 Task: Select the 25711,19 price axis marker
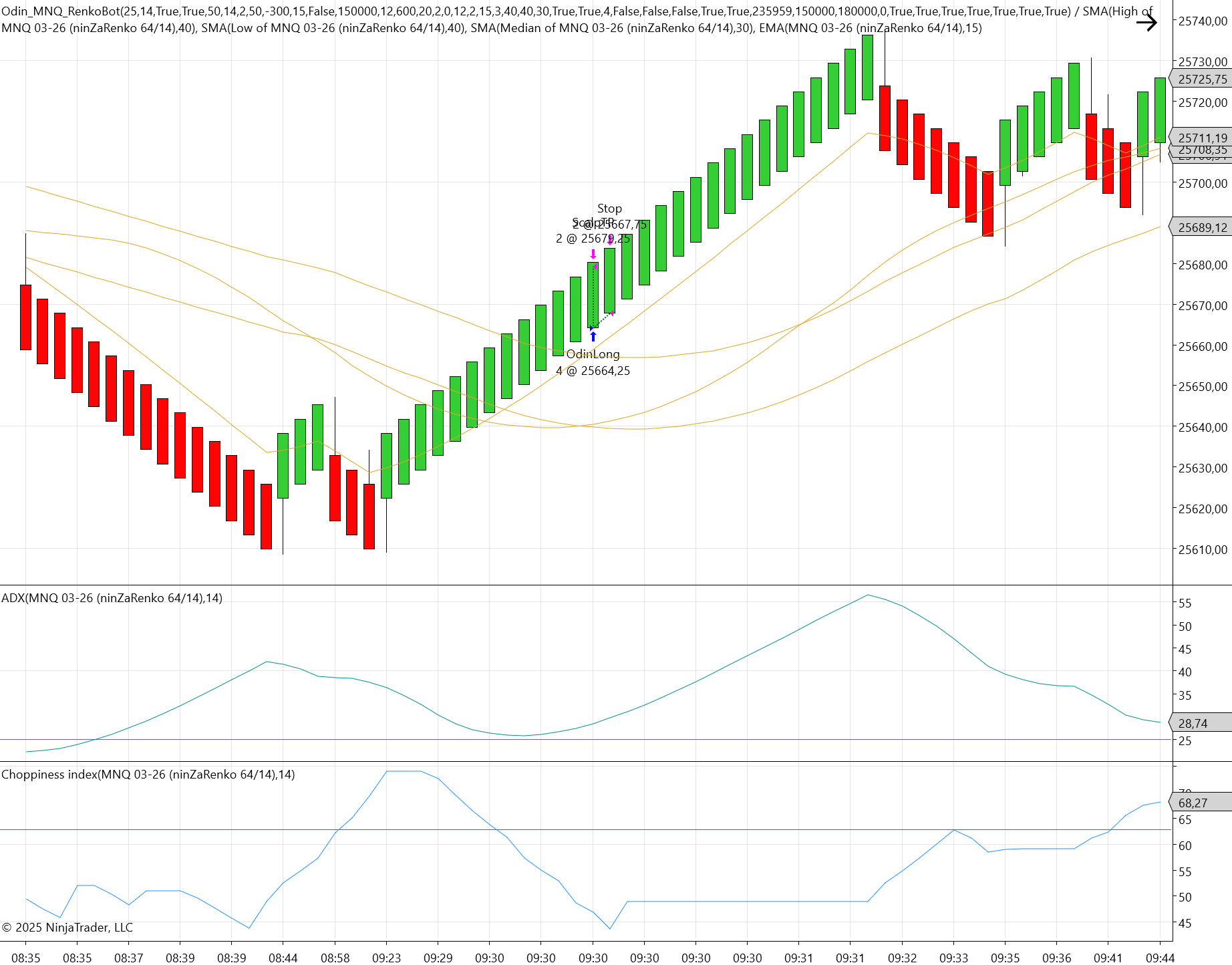click(1202, 138)
